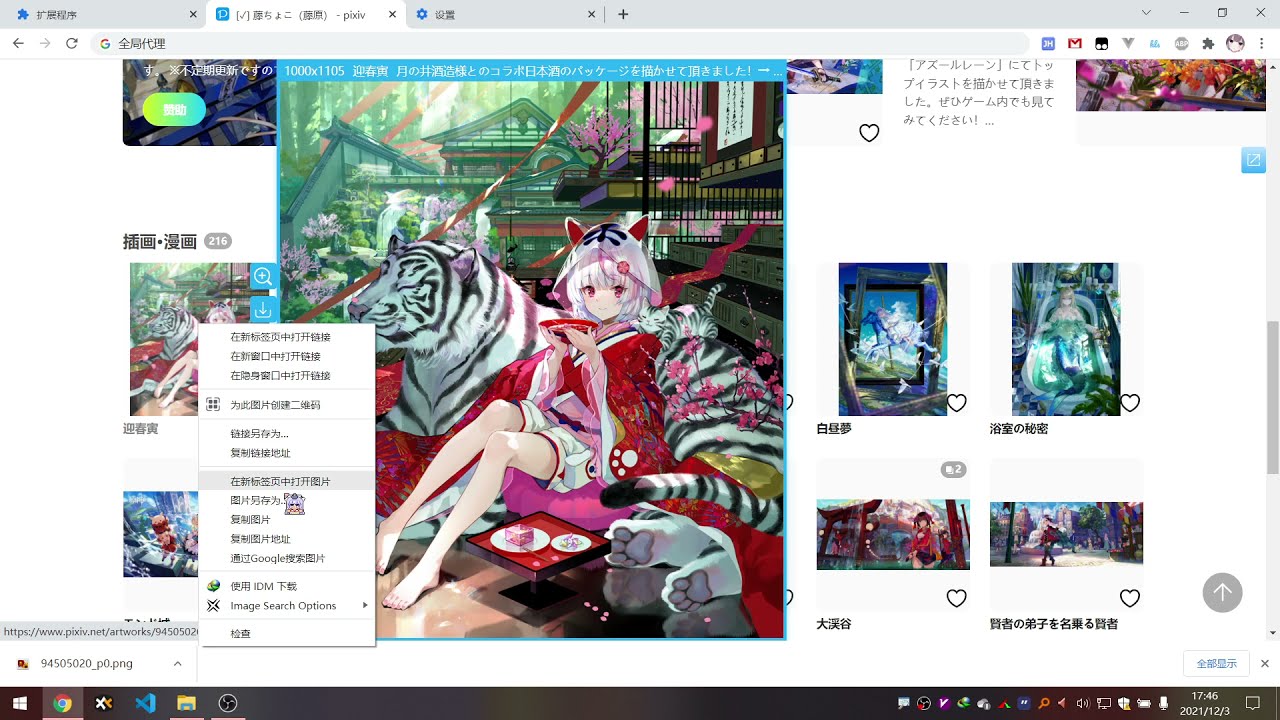
Task: Switch to the 设置 tab
Action: point(504,14)
